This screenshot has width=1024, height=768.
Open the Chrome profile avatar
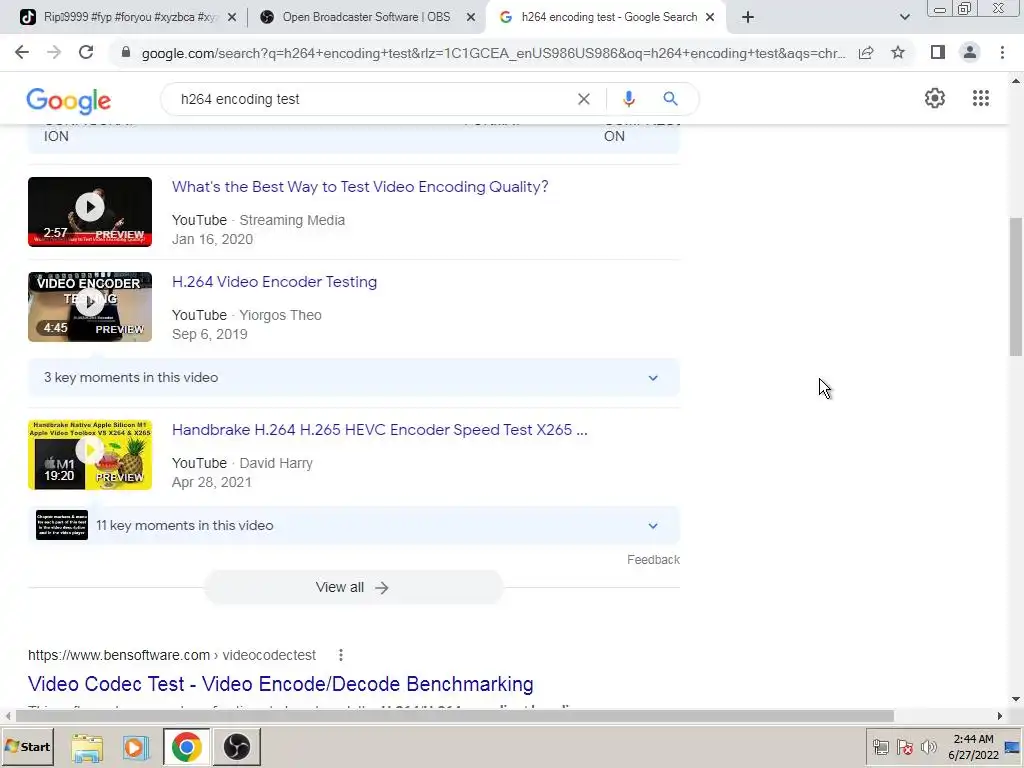coord(970,52)
